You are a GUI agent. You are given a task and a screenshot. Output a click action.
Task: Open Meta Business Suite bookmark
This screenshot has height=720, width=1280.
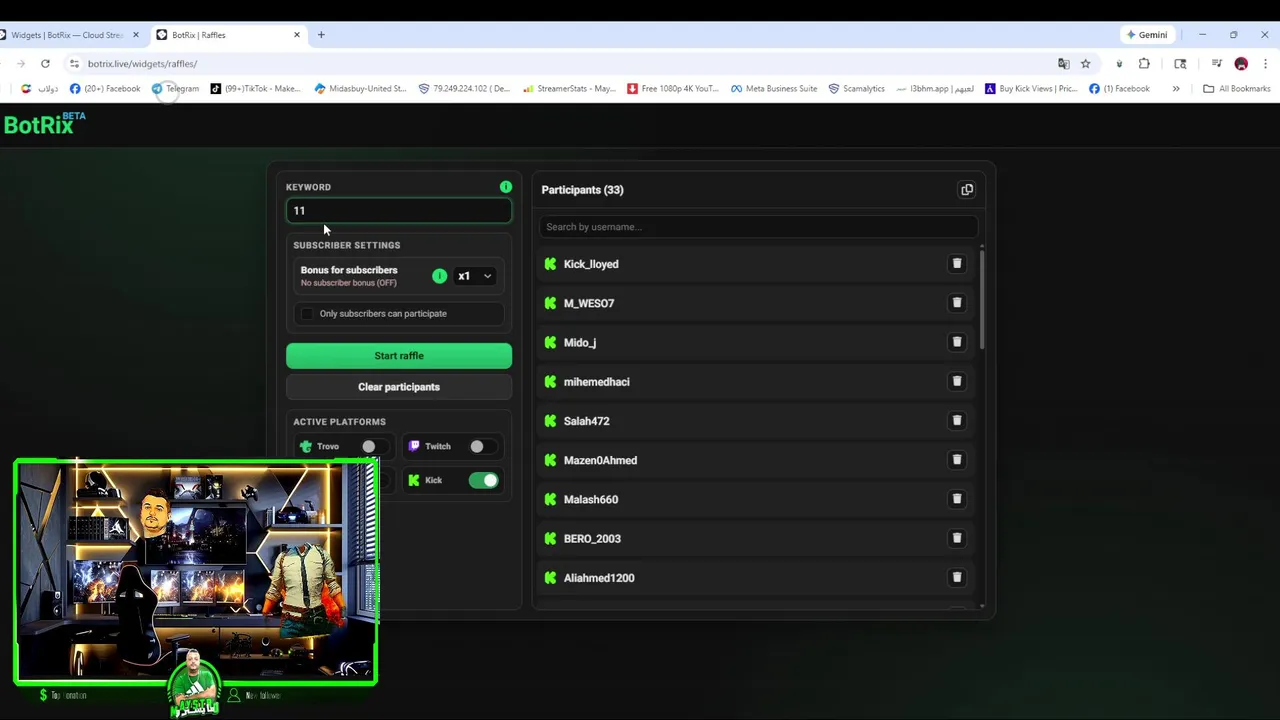(x=774, y=89)
